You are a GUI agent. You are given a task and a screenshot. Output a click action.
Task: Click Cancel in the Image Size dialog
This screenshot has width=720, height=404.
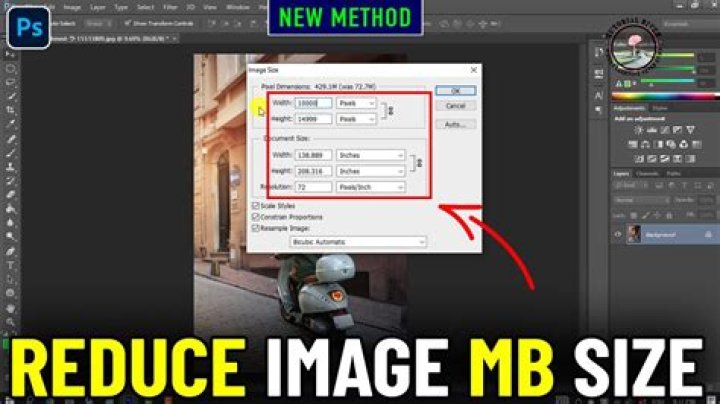click(x=455, y=105)
